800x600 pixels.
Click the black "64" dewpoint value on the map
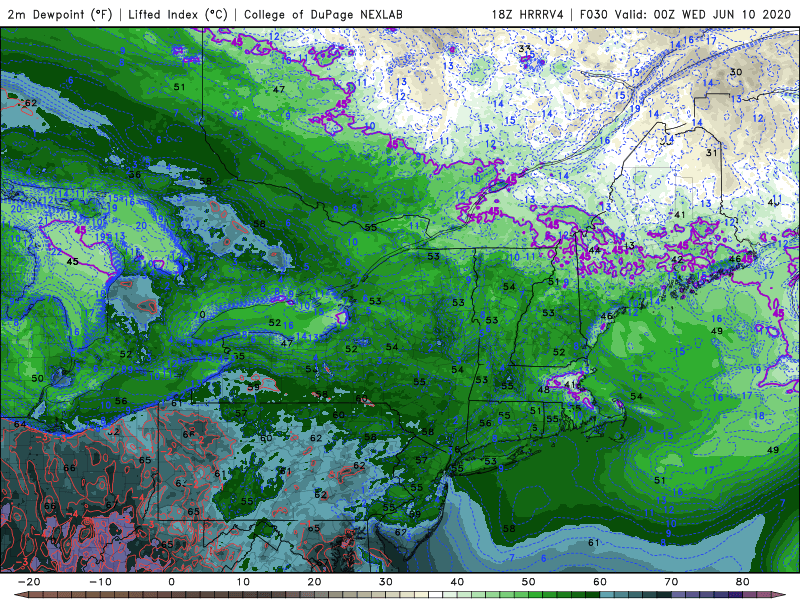point(20,424)
